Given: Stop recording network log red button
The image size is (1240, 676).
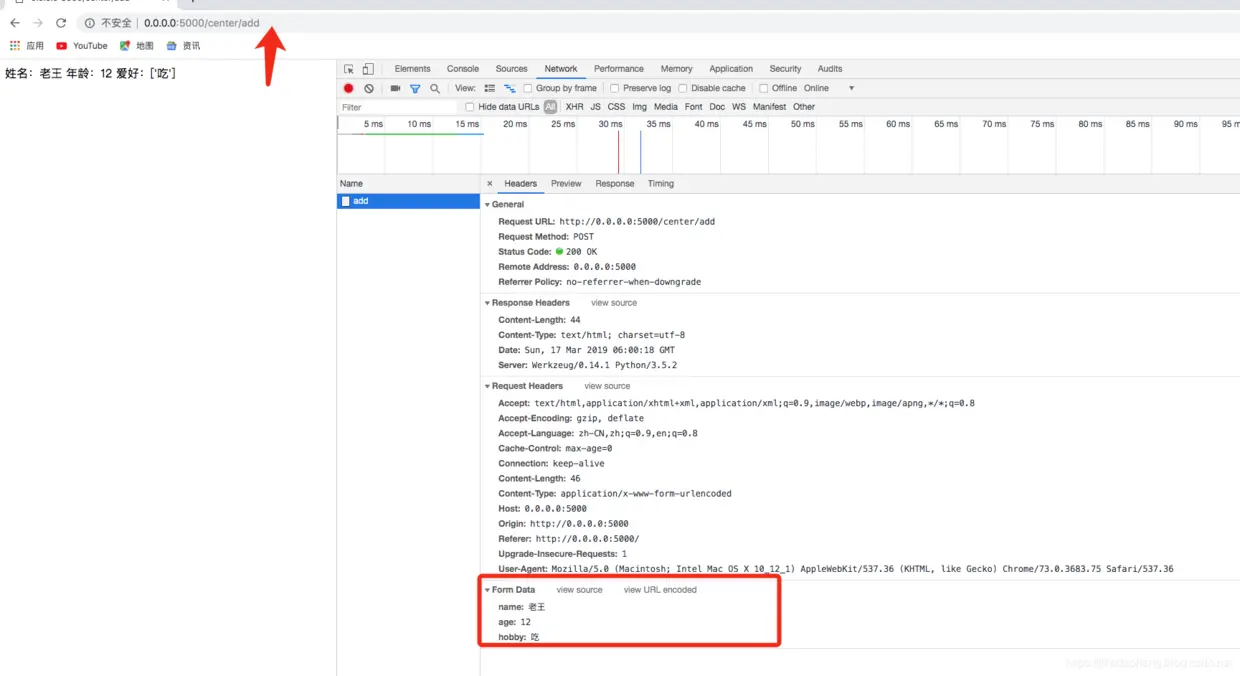Looking at the screenshot, I should [349, 88].
